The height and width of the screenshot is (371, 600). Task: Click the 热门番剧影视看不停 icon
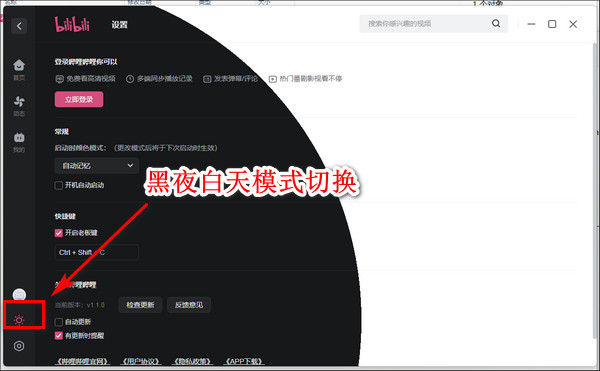(x=272, y=79)
